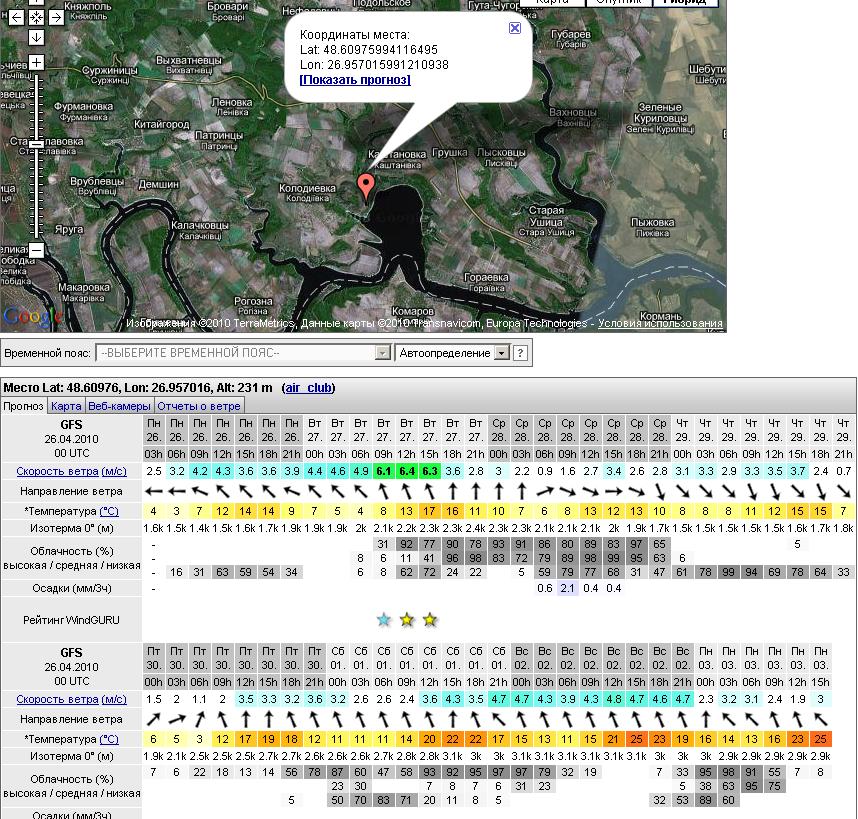Open the Автоопределение dropdown
Image resolution: width=858 pixels, height=819 pixels.
pyautogui.click(x=454, y=353)
